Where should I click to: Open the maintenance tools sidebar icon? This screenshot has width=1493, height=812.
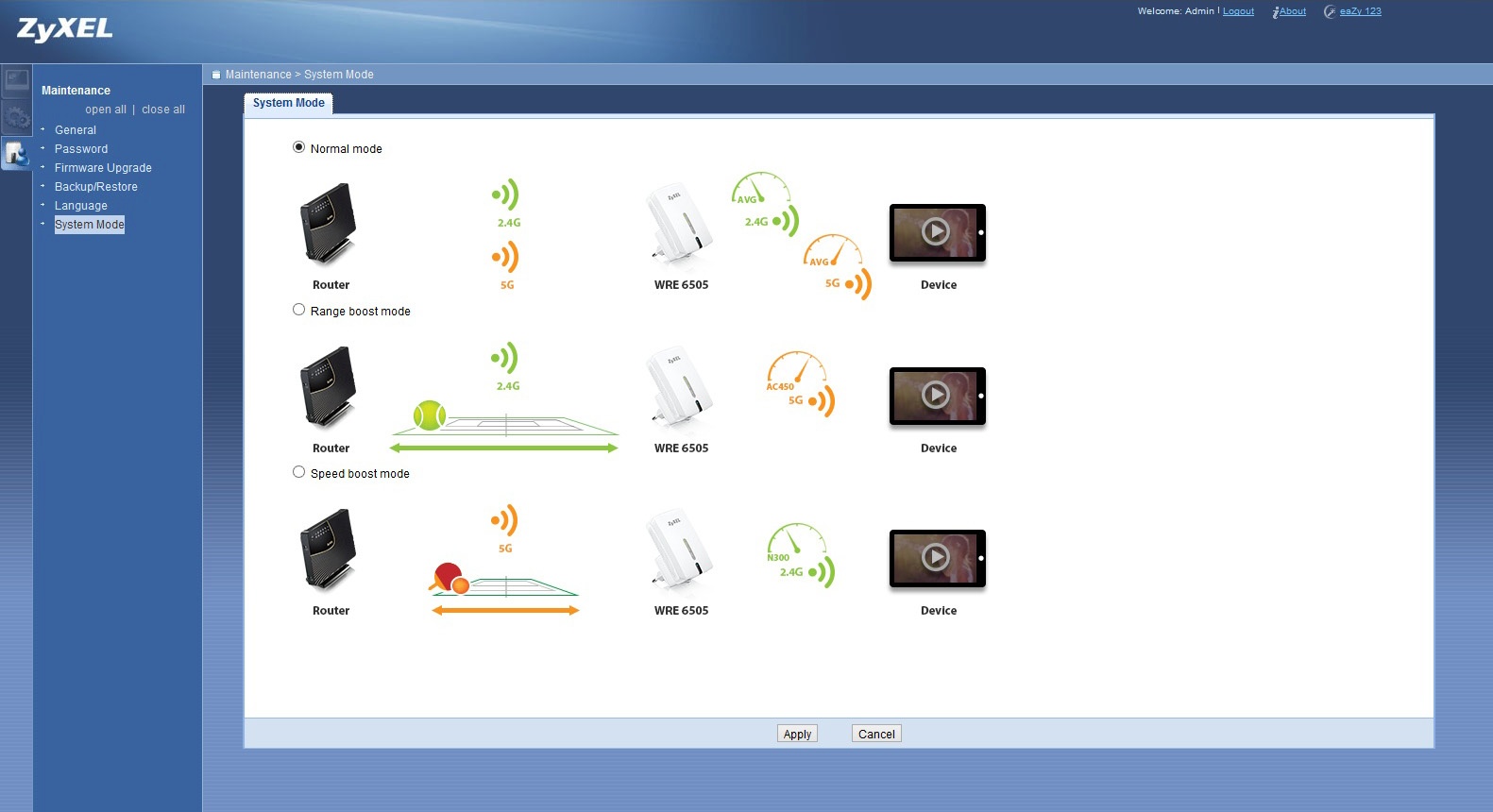coord(16,153)
